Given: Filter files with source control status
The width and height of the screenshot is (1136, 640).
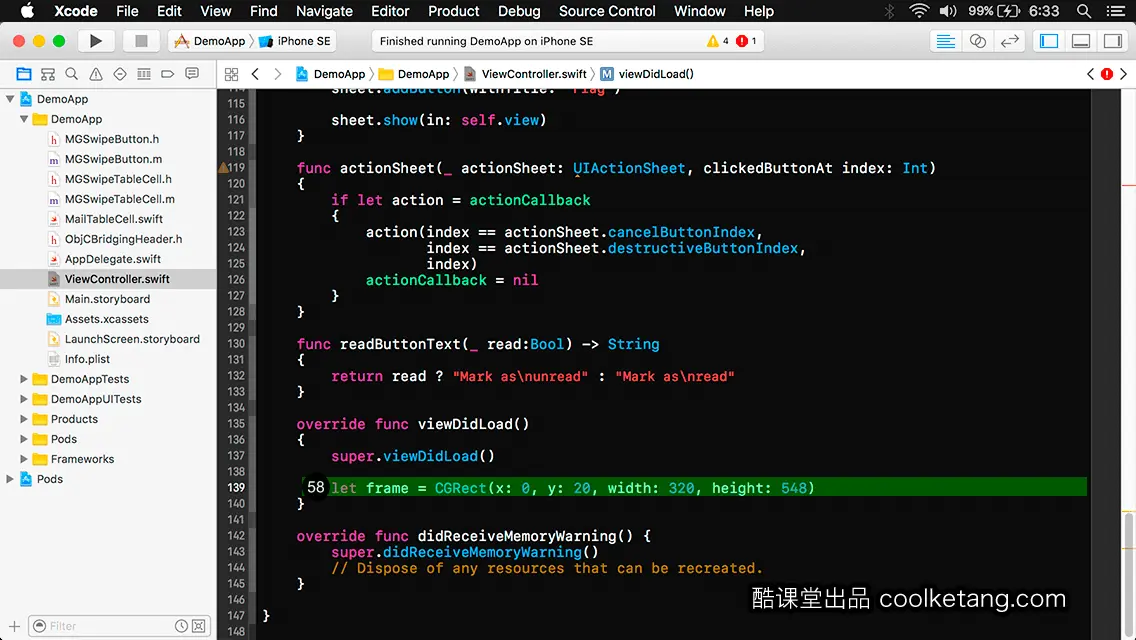Looking at the screenshot, I should point(199,626).
